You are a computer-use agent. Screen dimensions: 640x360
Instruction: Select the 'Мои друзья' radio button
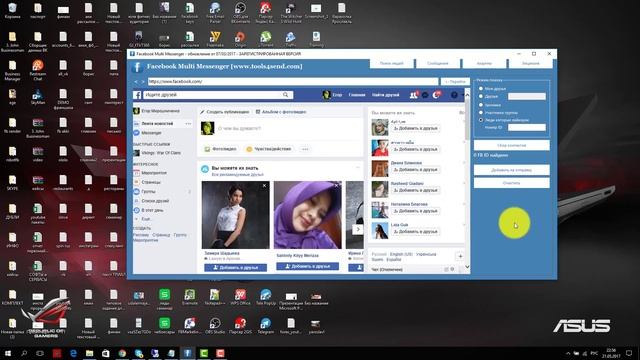481,89
